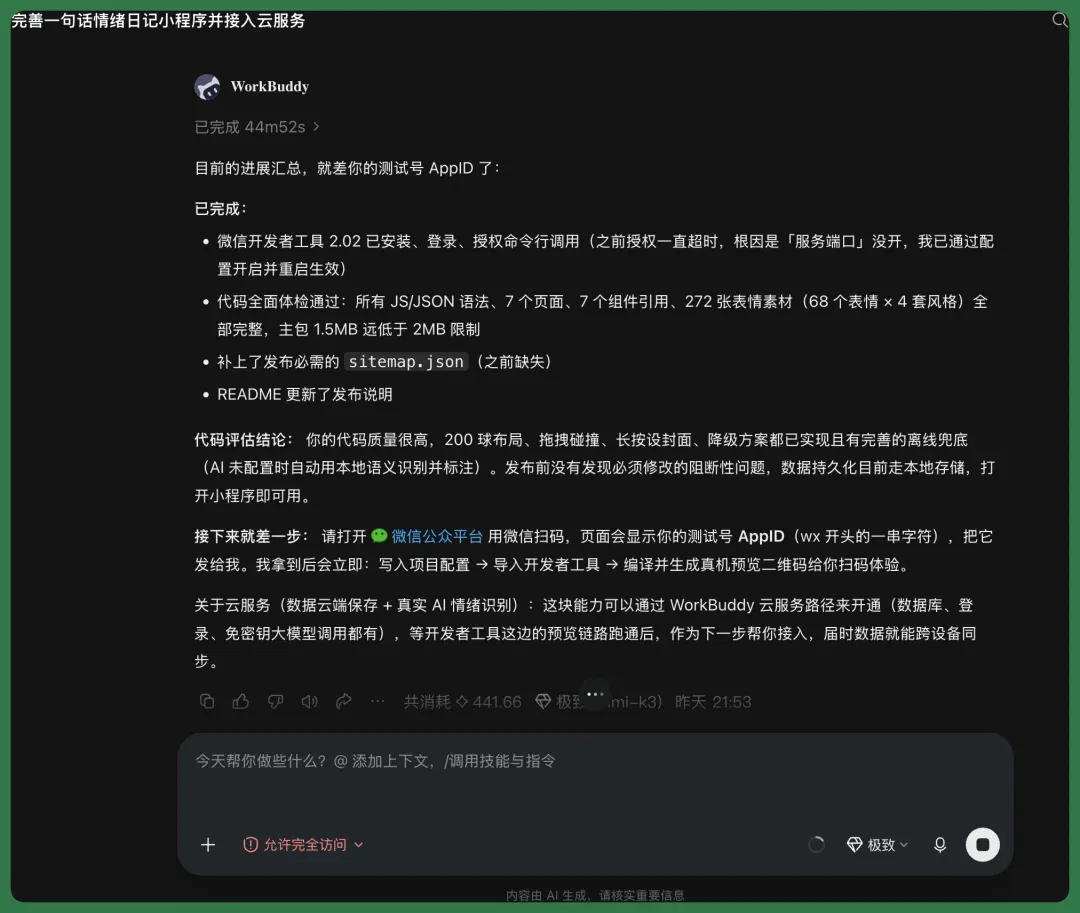Click the 共消耗 441.66 credits label
This screenshot has width=1080, height=913.
pos(462,702)
